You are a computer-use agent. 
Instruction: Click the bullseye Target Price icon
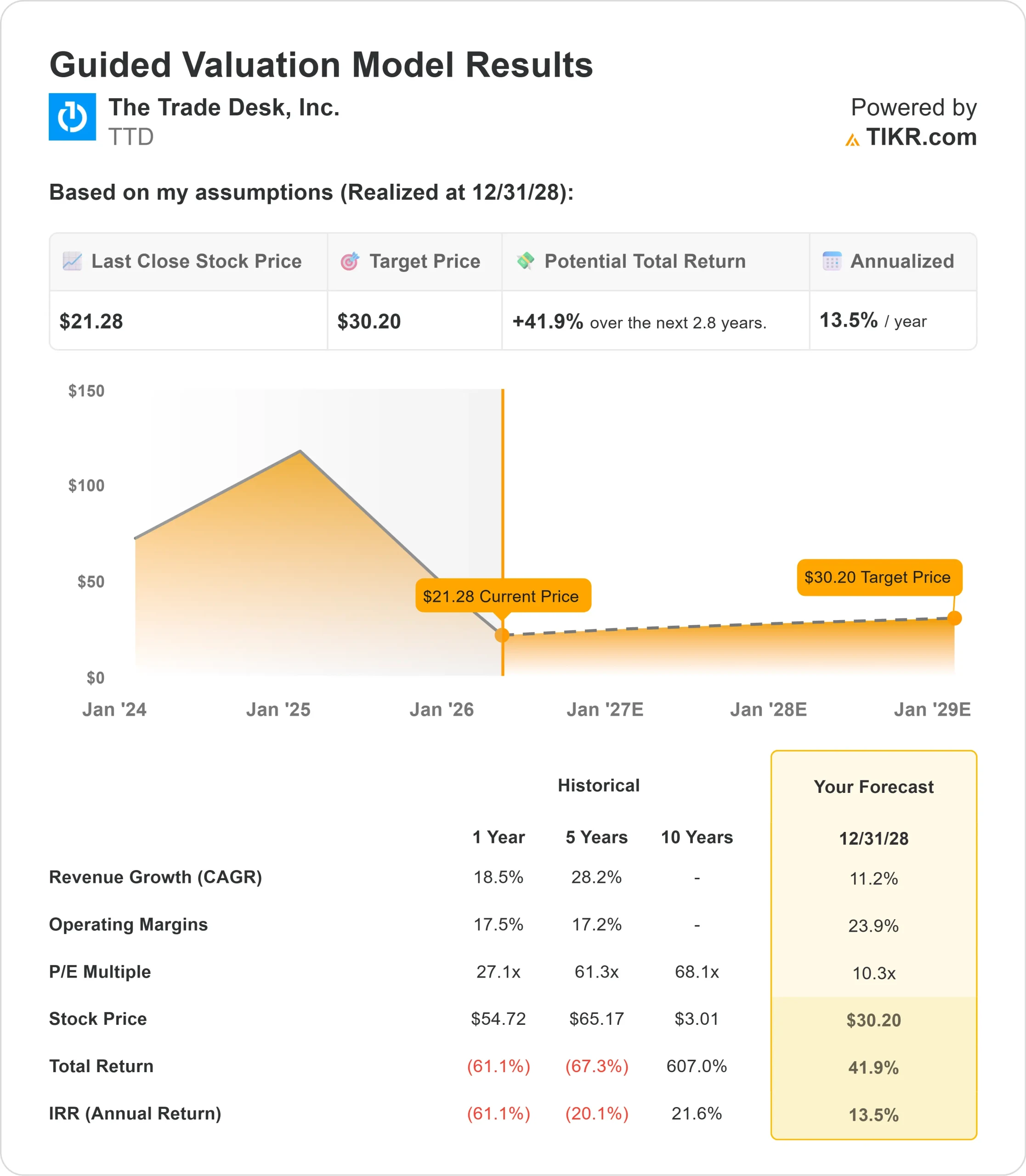(350, 261)
